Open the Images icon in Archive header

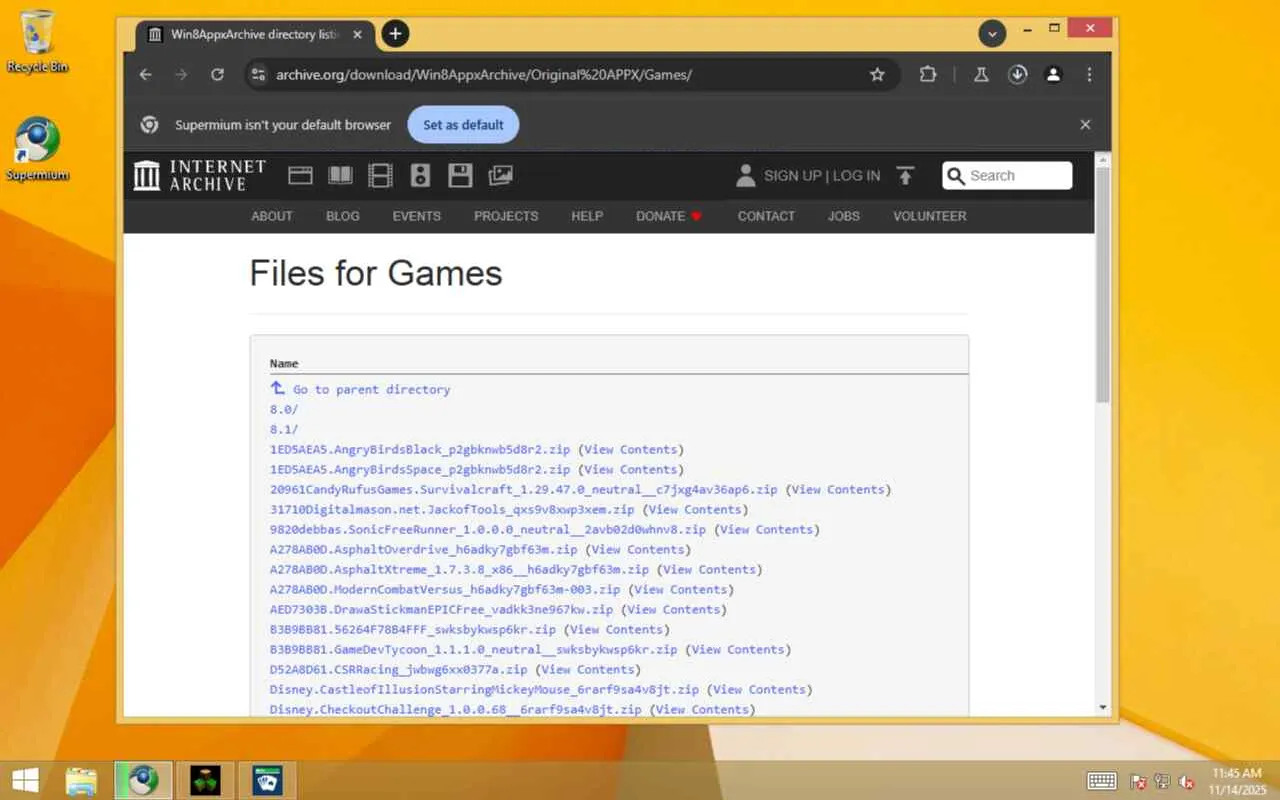click(500, 176)
